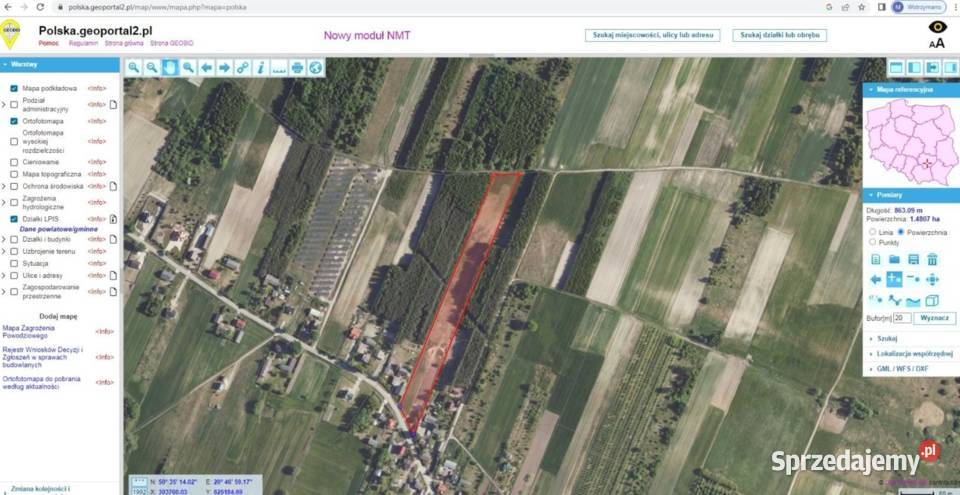Collapse the Warstwy panel header
Image resolution: width=960 pixels, height=495 pixels.
[59, 64]
